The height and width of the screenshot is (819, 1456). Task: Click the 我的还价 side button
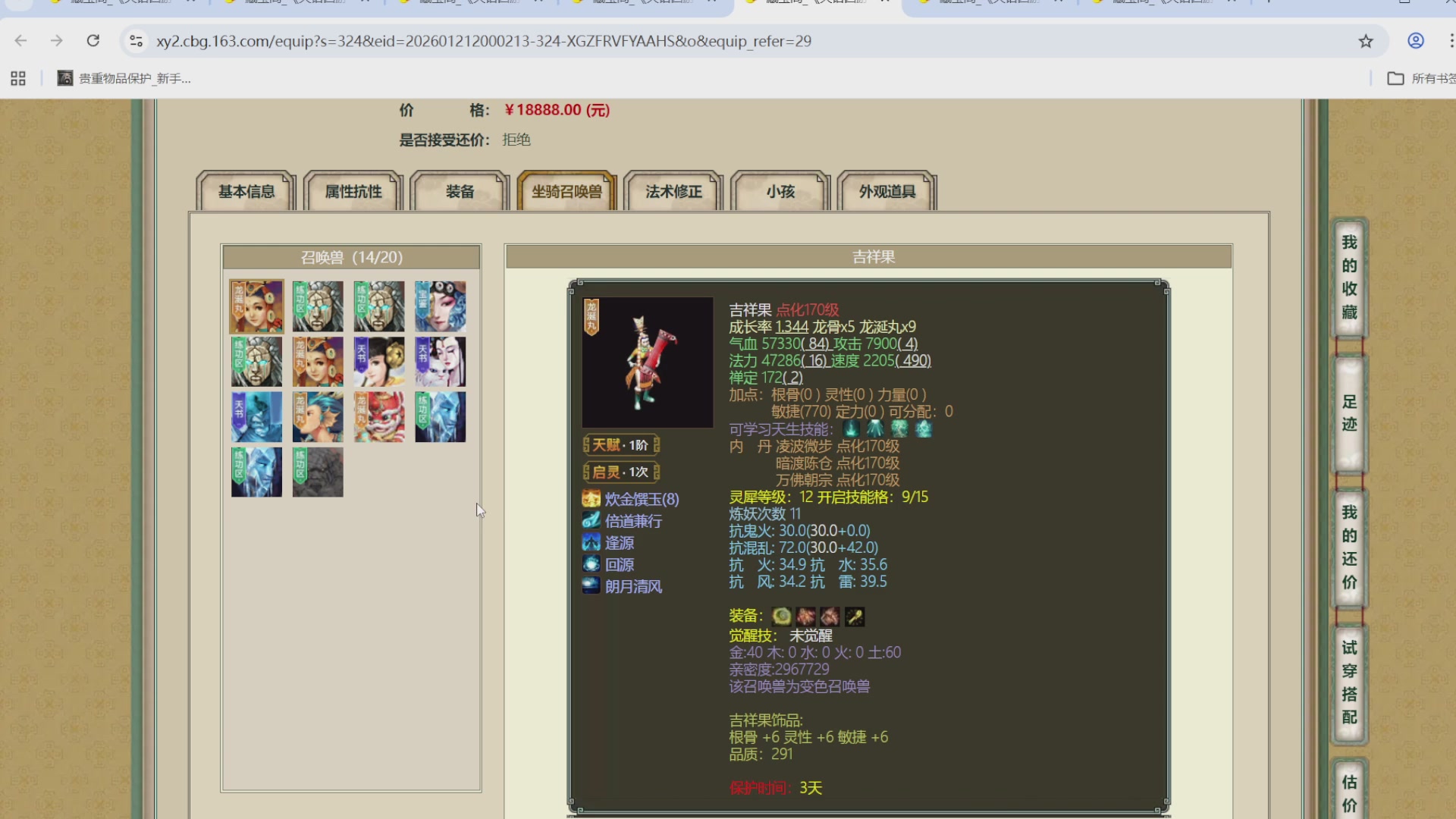click(x=1349, y=548)
